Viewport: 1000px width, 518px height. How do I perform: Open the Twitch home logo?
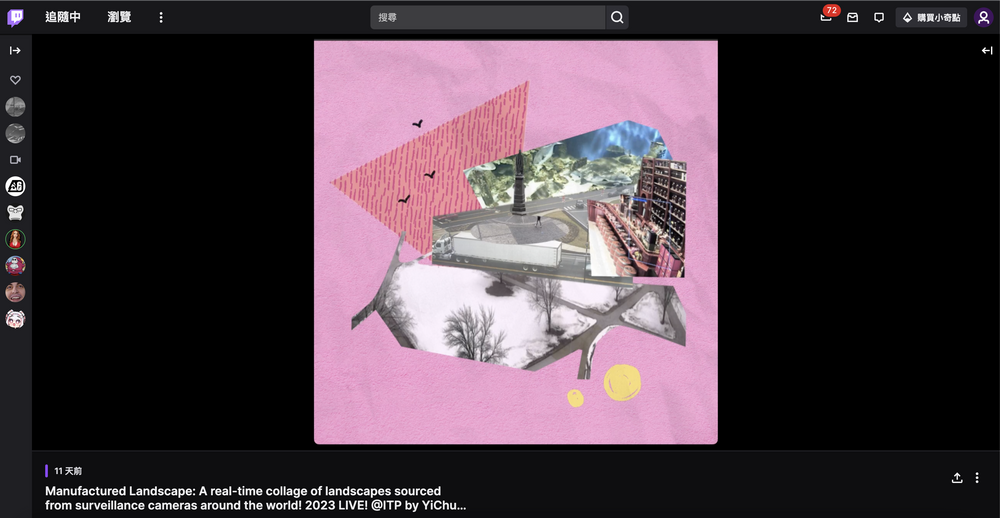[x=15, y=17]
